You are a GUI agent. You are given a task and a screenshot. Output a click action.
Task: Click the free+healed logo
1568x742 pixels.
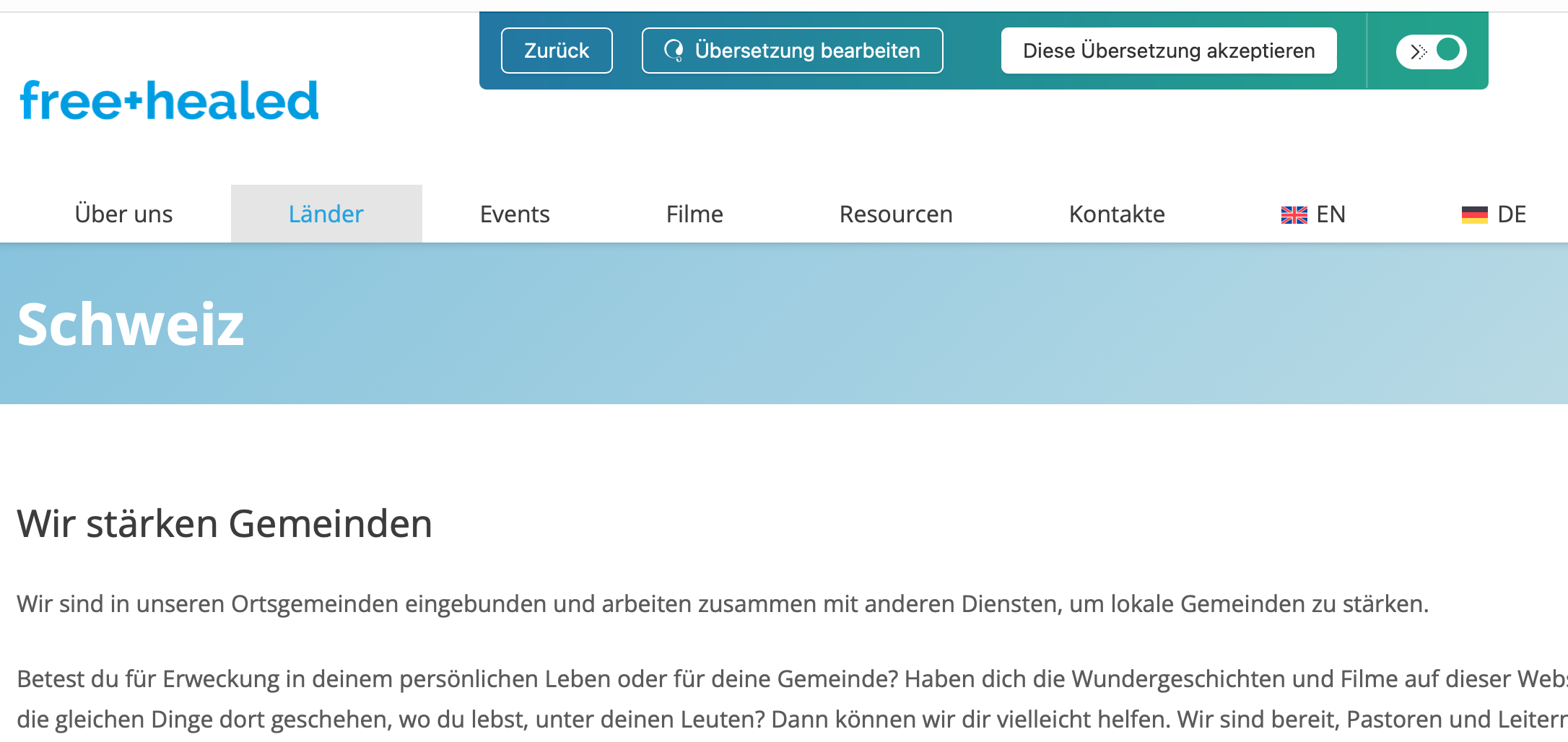(170, 100)
